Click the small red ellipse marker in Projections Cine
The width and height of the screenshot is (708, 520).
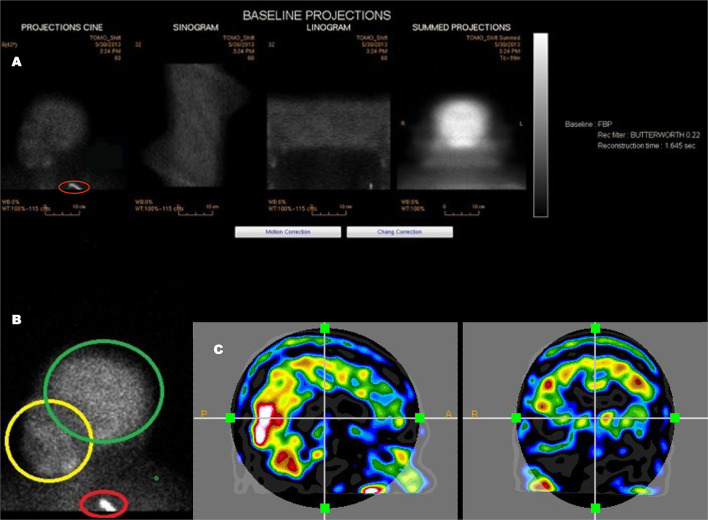[x=74, y=186]
